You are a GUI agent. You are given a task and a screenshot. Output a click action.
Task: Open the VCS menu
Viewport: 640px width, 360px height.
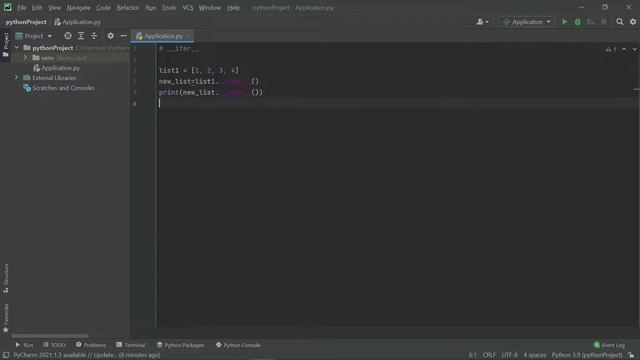[x=188, y=8]
